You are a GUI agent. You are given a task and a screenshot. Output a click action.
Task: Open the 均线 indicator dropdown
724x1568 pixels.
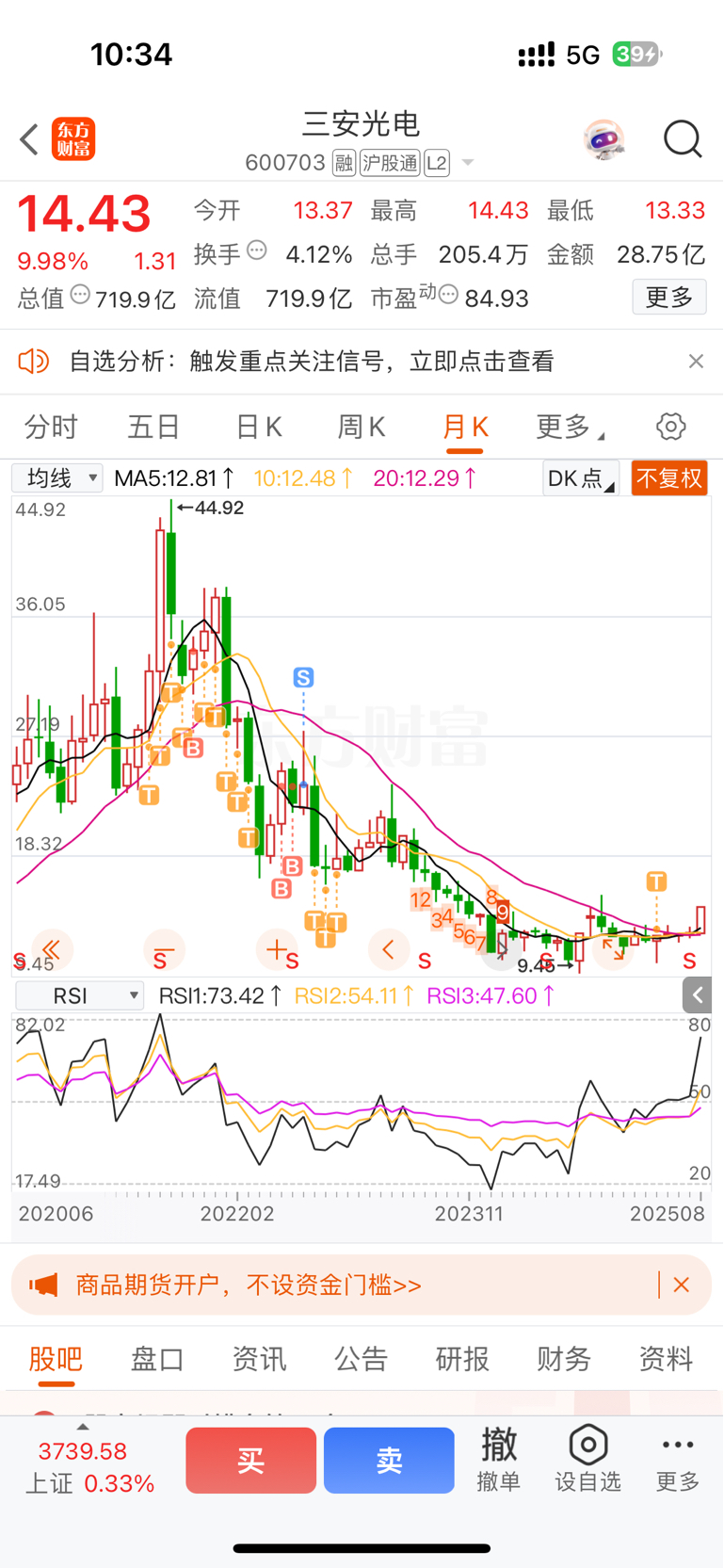tap(57, 478)
